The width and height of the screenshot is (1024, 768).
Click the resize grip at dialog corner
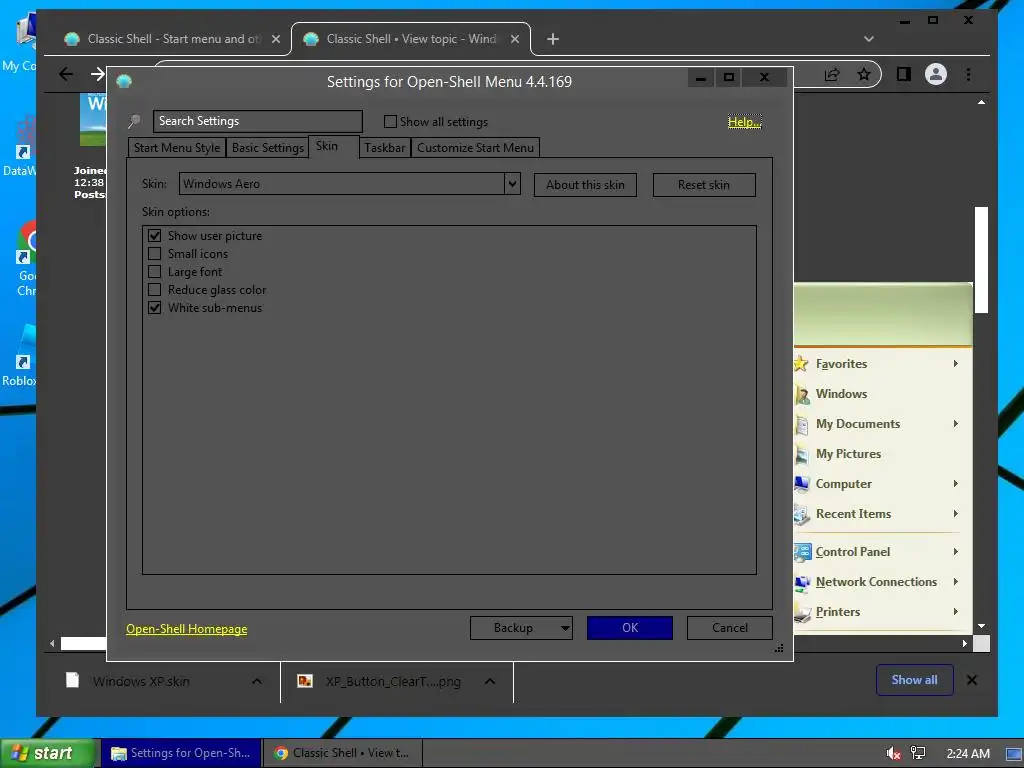click(779, 648)
